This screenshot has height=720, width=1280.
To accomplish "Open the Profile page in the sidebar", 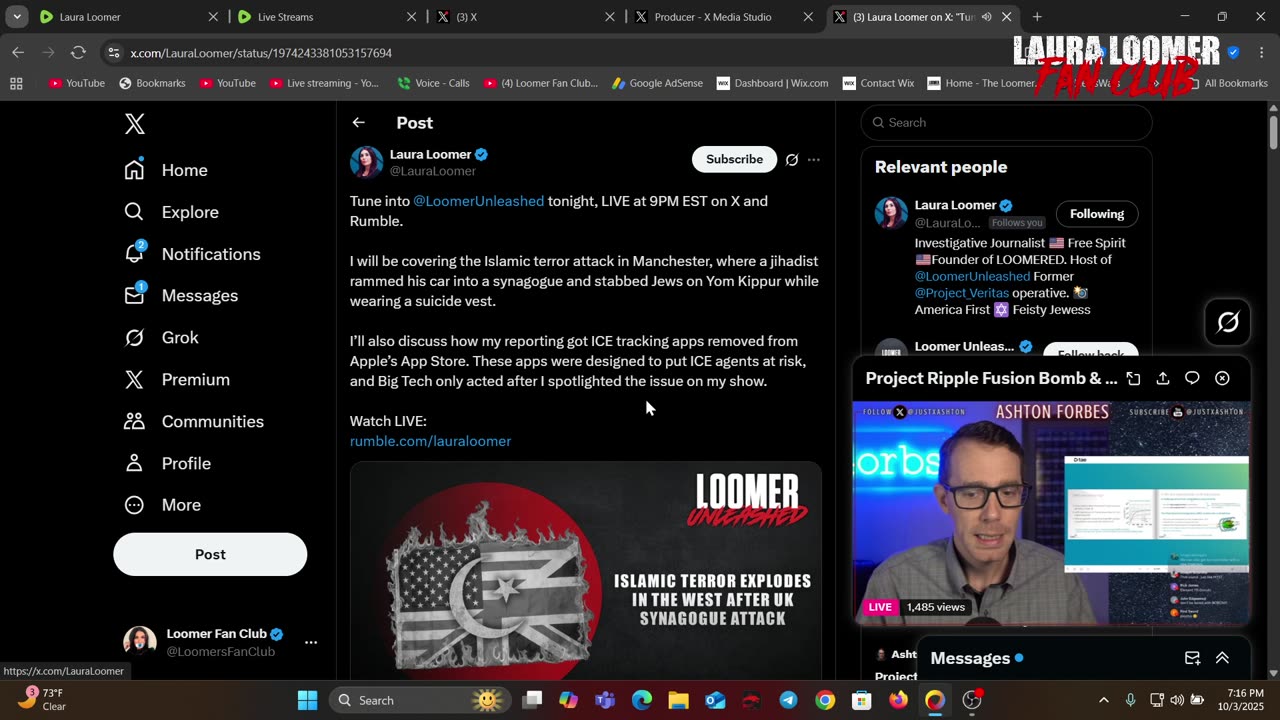I will [x=167, y=464].
